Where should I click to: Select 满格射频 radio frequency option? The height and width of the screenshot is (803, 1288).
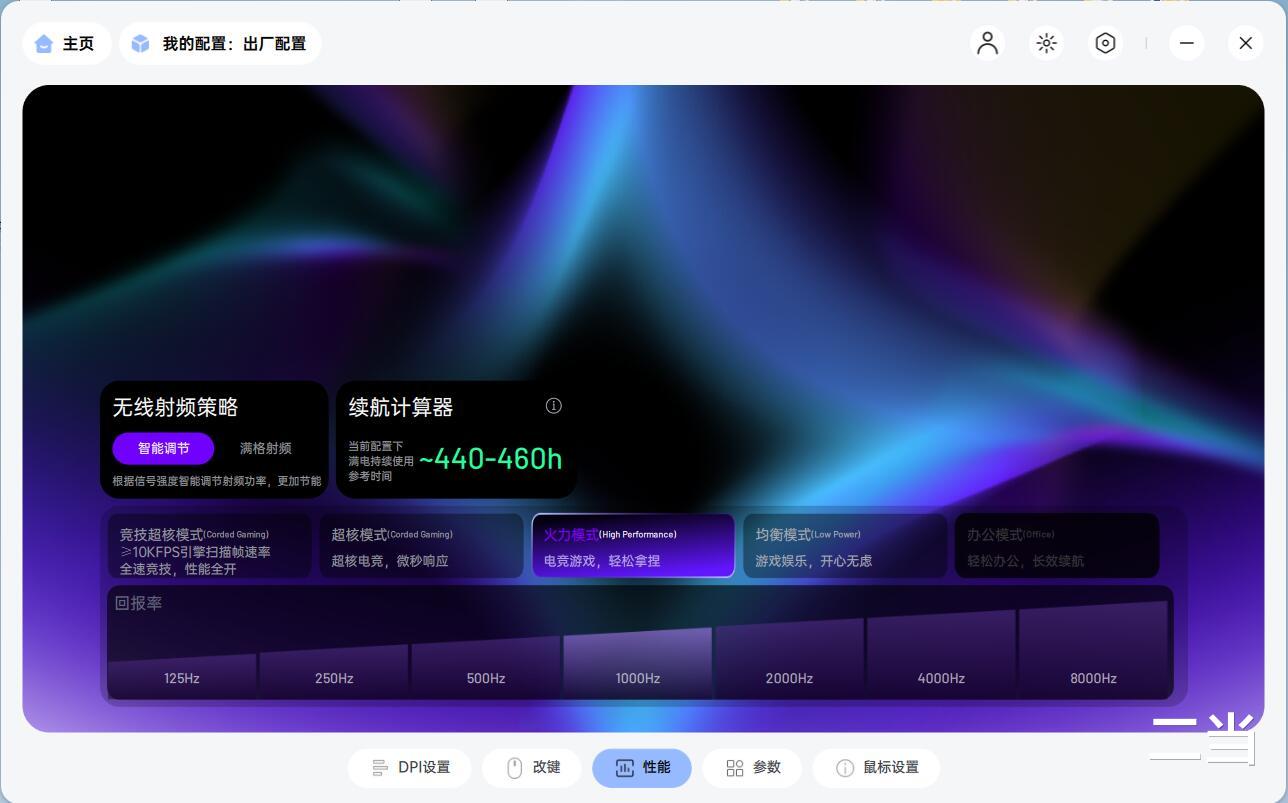point(266,448)
